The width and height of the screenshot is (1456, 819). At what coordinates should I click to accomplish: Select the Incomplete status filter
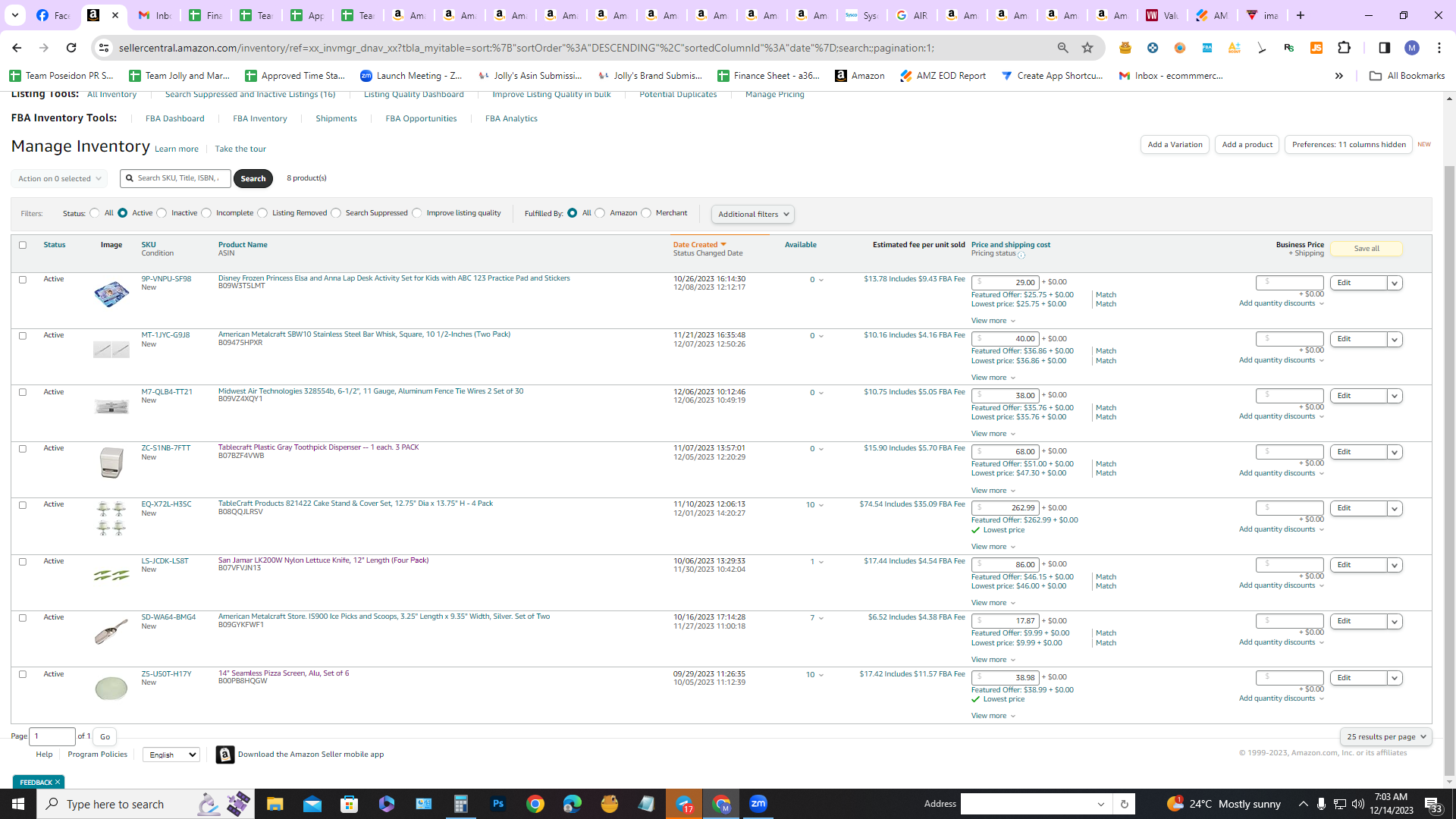pos(206,213)
